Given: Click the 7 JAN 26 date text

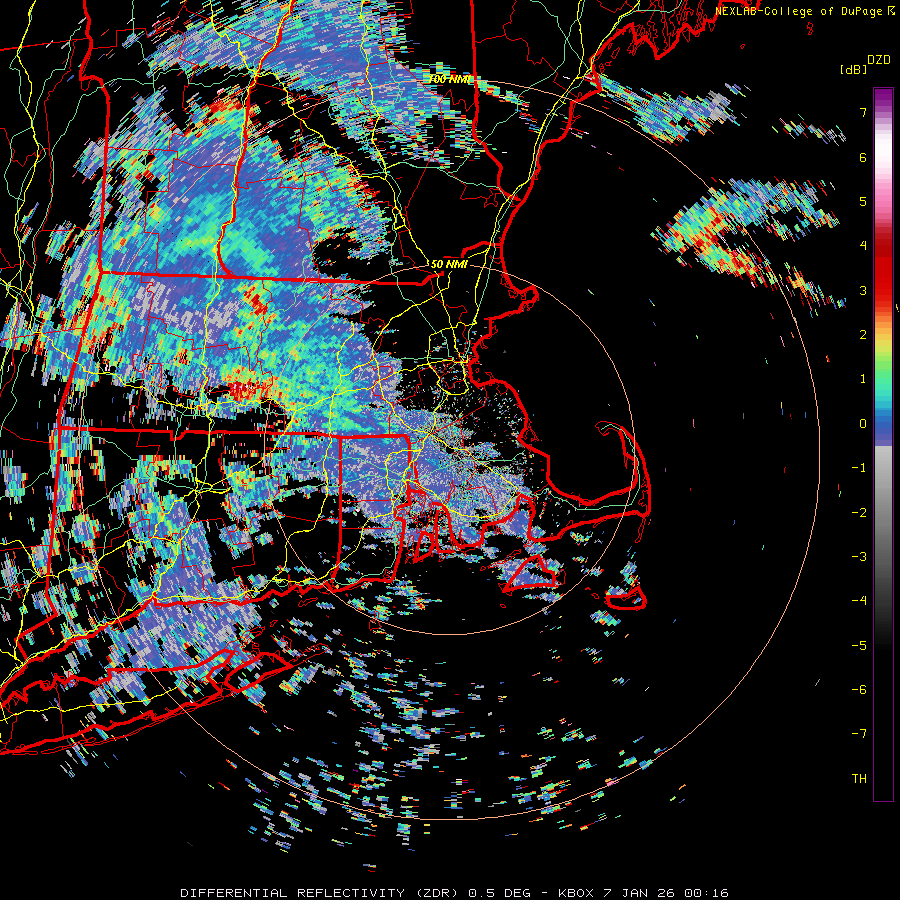Looking at the screenshot, I should point(640,893).
